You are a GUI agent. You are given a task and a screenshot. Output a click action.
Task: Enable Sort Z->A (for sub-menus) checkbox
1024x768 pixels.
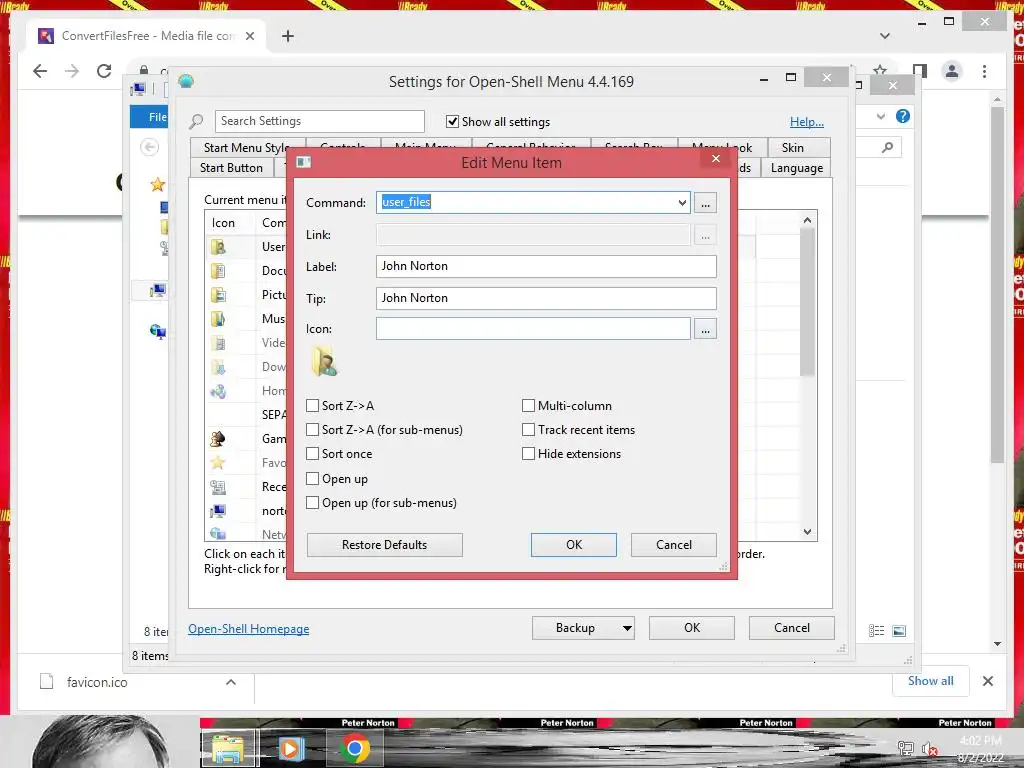tap(313, 430)
